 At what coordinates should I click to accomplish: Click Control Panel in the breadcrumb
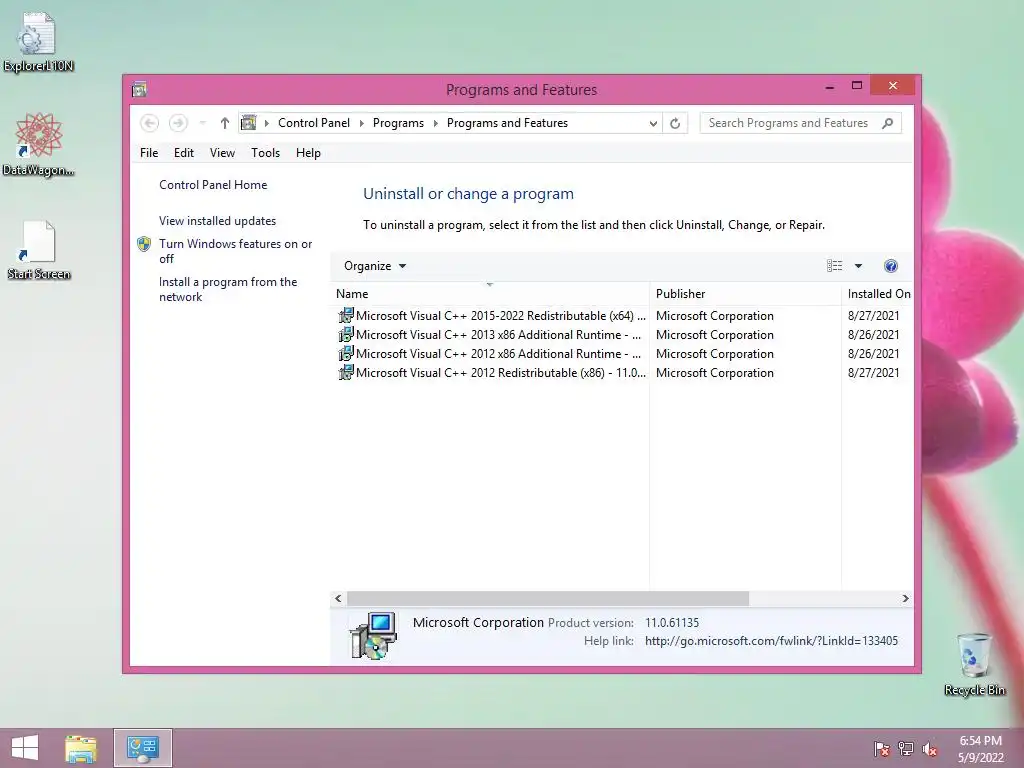[x=314, y=123]
